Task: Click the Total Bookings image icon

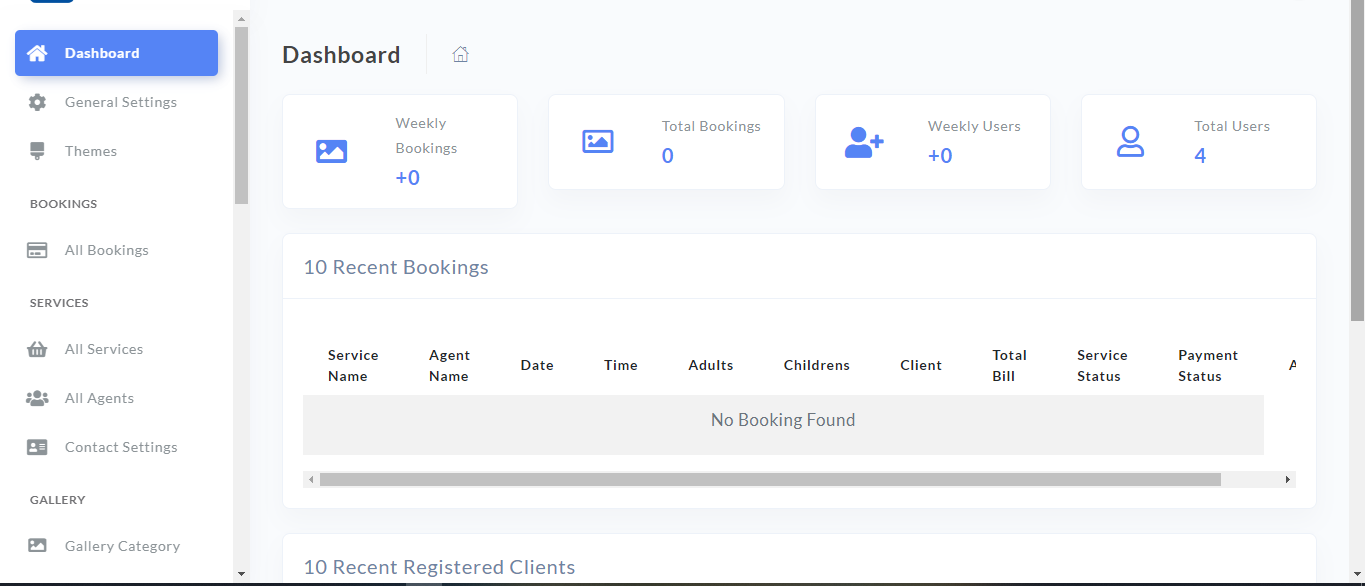Action: (x=597, y=142)
